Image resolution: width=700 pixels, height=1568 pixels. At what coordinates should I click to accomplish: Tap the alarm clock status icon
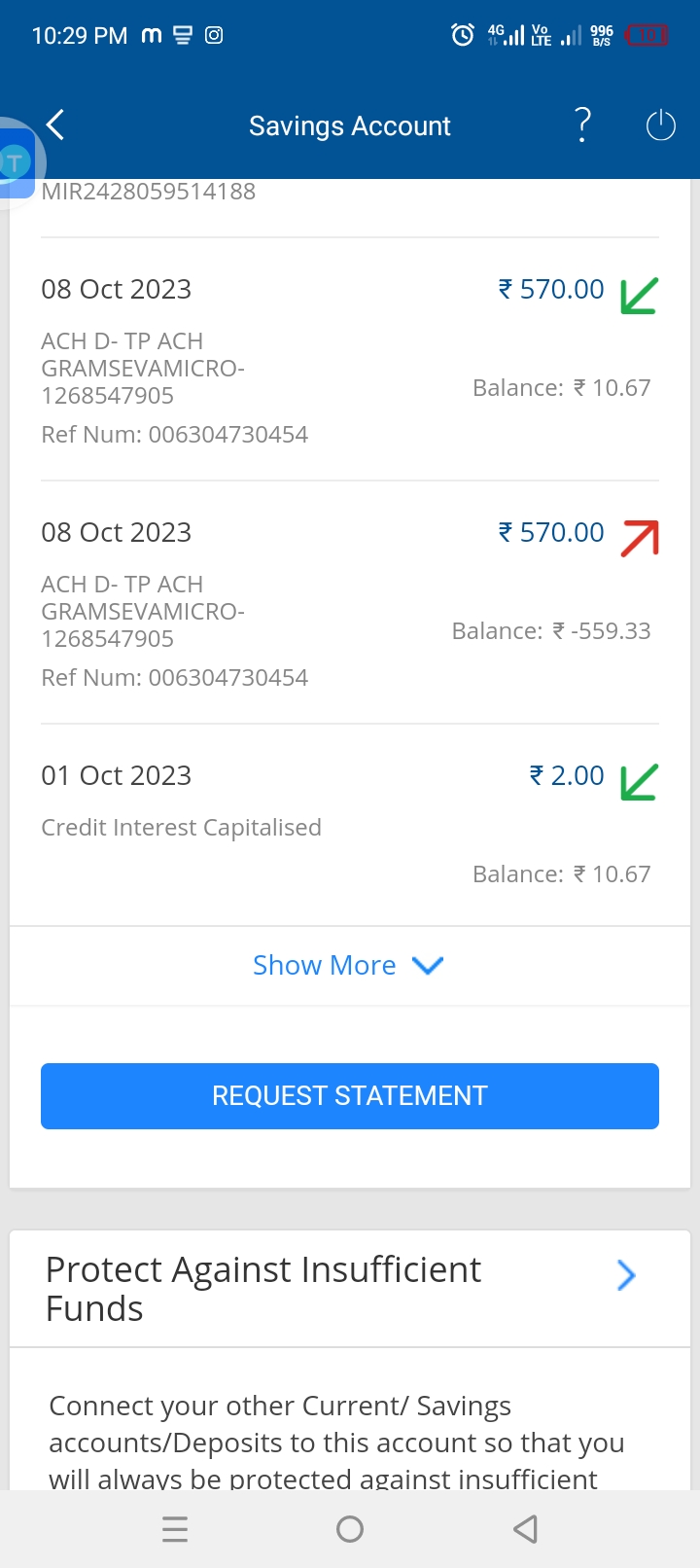pyautogui.click(x=463, y=36)
